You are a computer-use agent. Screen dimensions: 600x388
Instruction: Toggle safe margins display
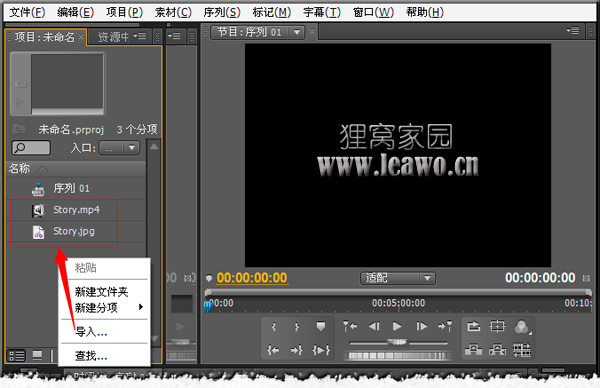click(497, 326)
